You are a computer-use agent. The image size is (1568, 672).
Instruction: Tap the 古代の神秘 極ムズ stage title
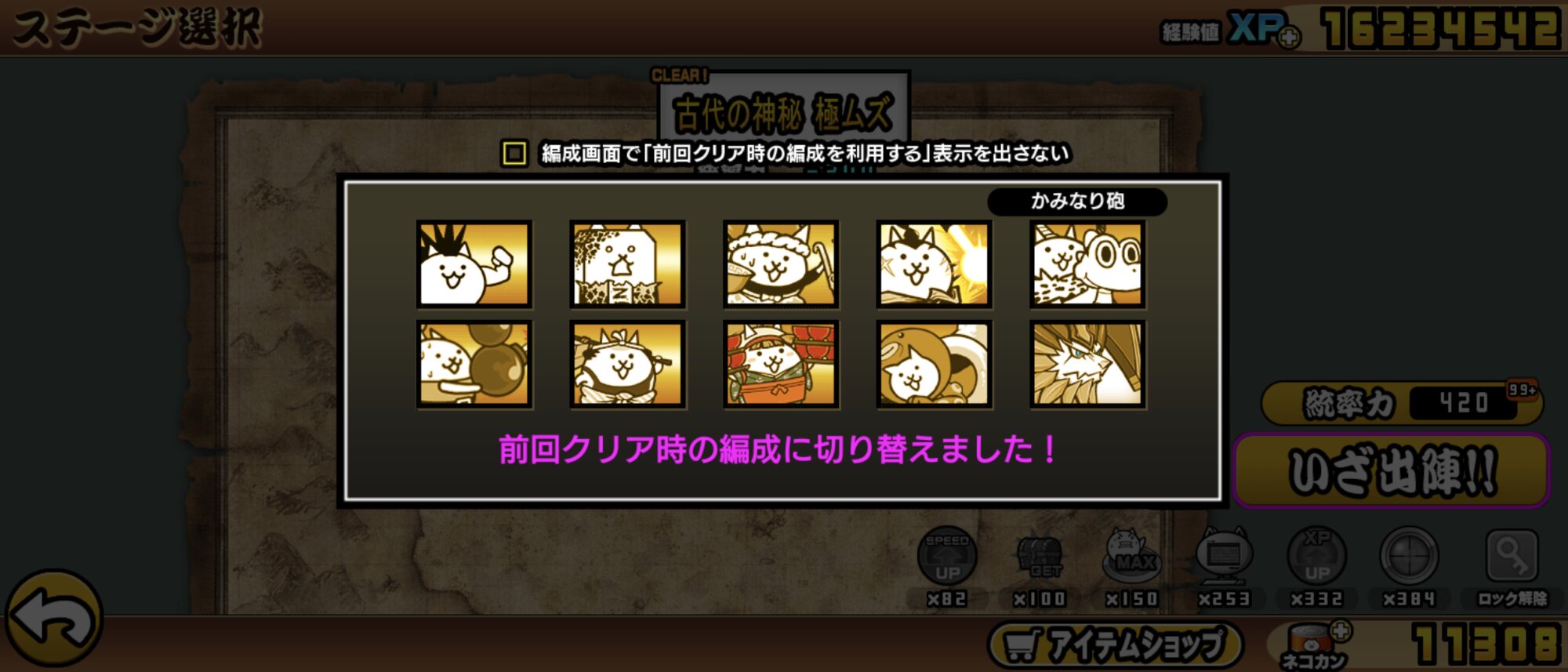(783, 113)
